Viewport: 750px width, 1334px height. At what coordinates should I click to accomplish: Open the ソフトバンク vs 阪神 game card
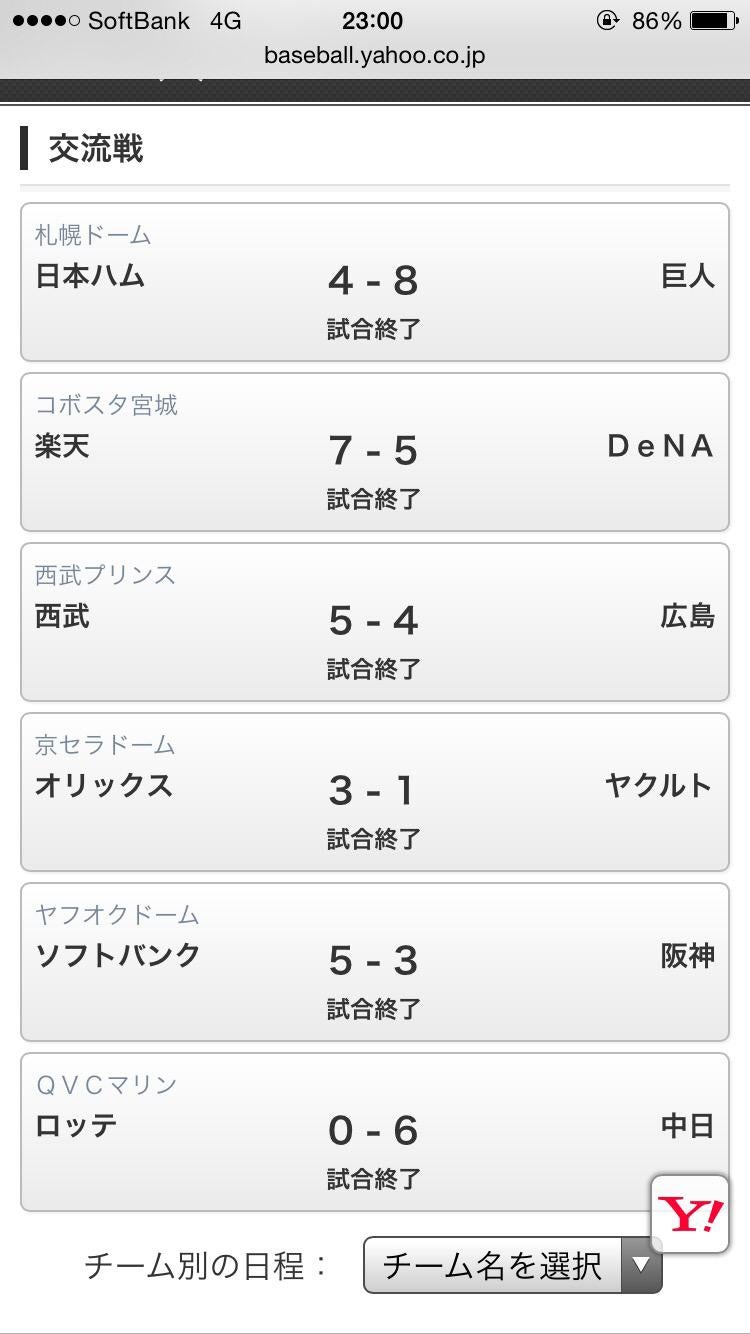(374, 962)
